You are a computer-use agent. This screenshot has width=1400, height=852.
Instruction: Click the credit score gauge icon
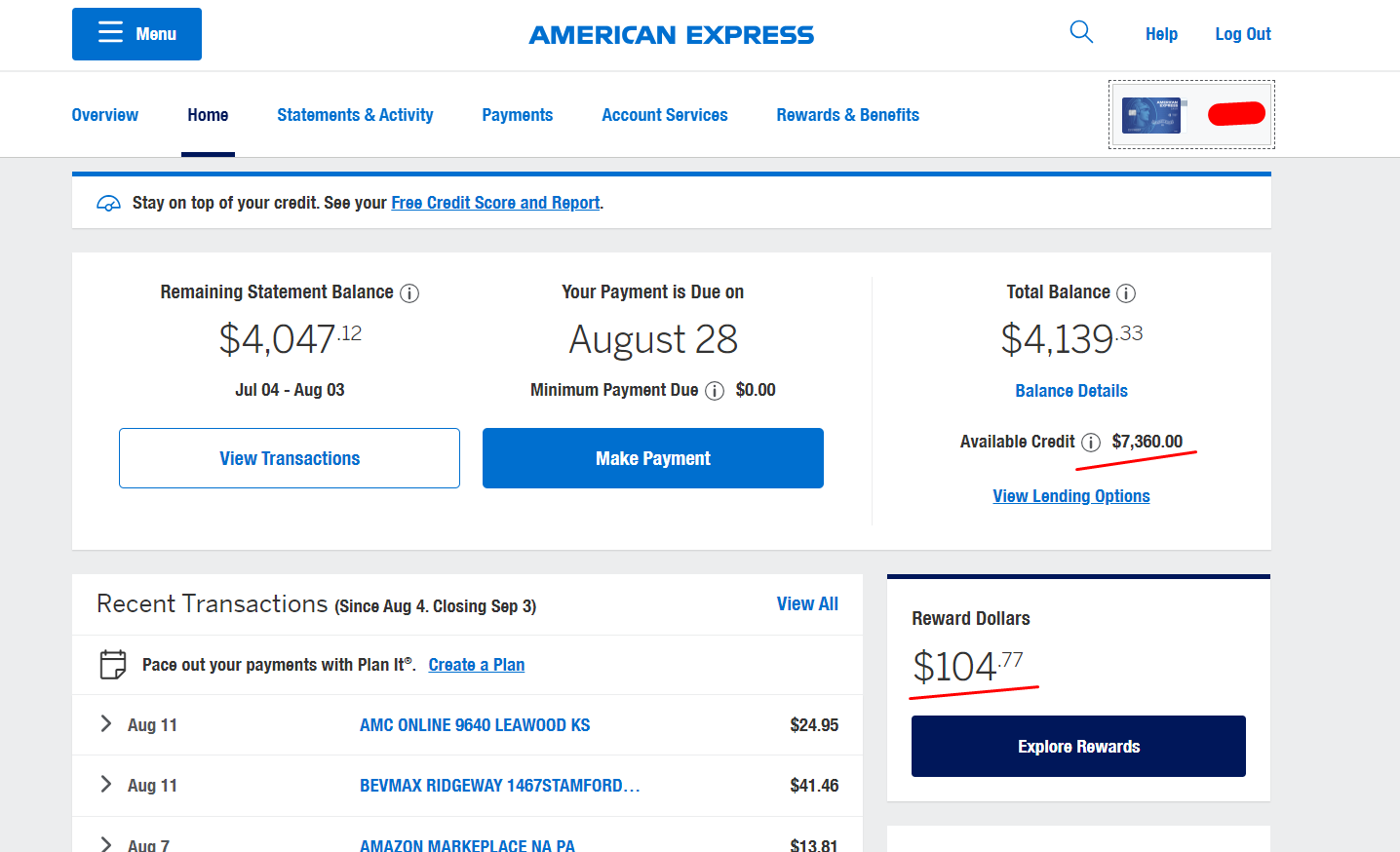108,204
